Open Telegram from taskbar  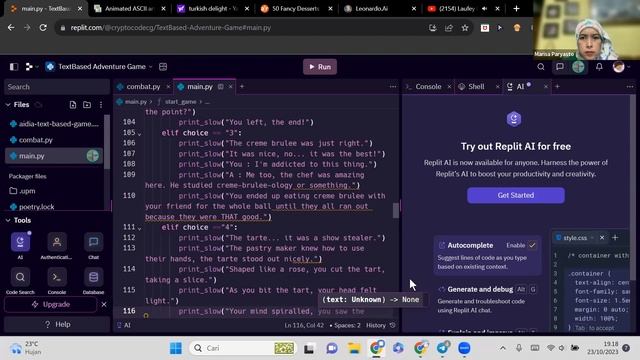coord(442,348)
